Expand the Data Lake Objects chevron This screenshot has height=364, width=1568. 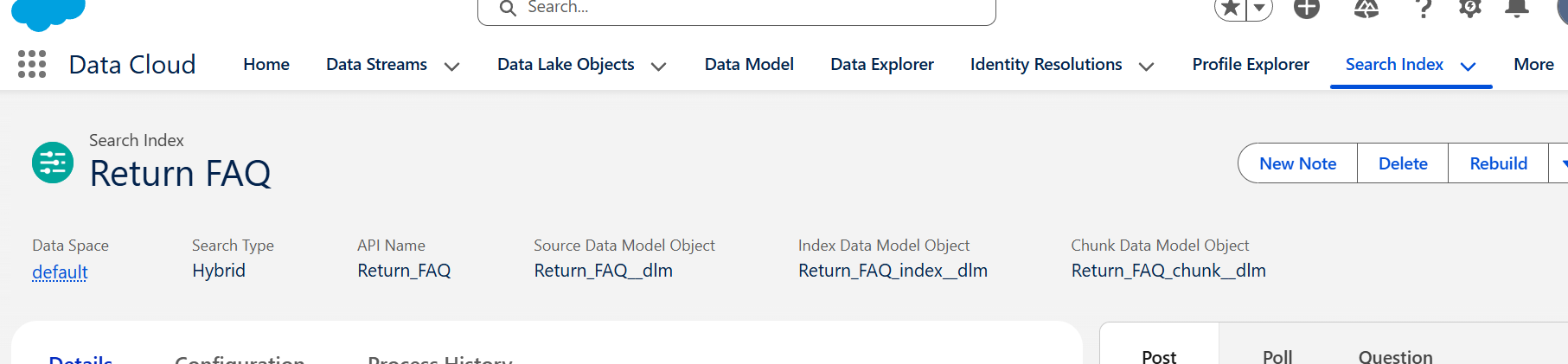(x=658, y=66)
